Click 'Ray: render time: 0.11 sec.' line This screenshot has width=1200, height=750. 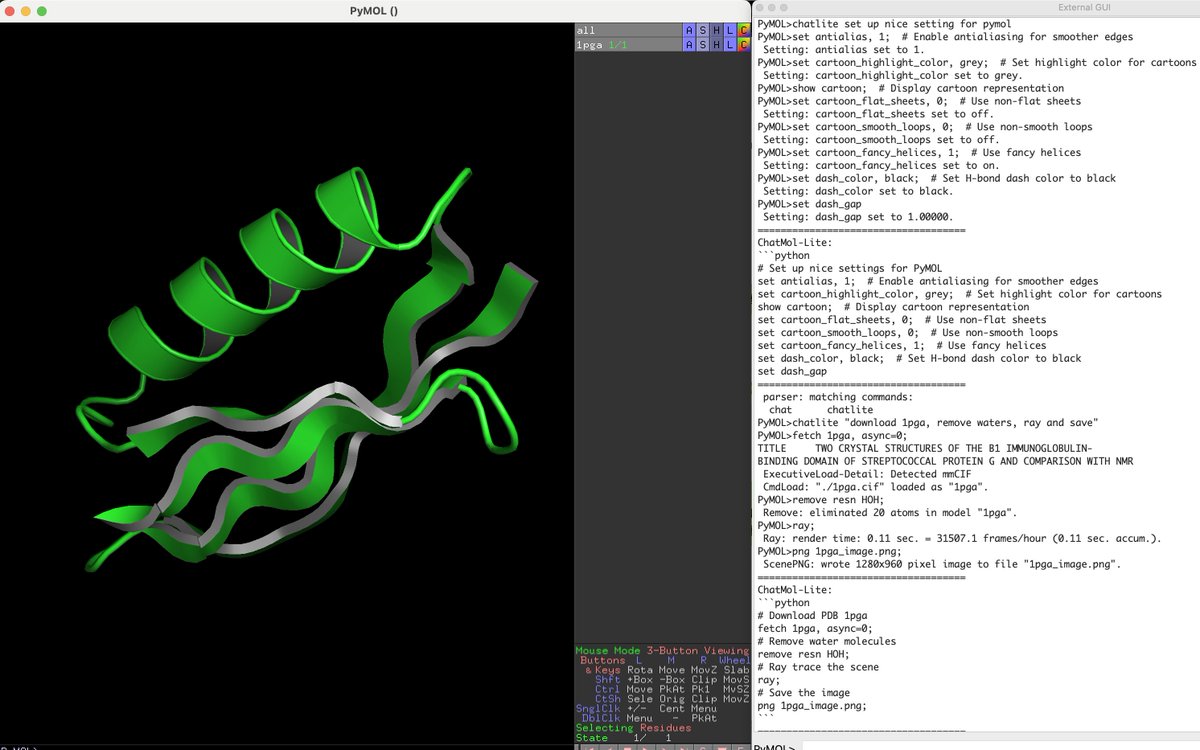[962, 539]
